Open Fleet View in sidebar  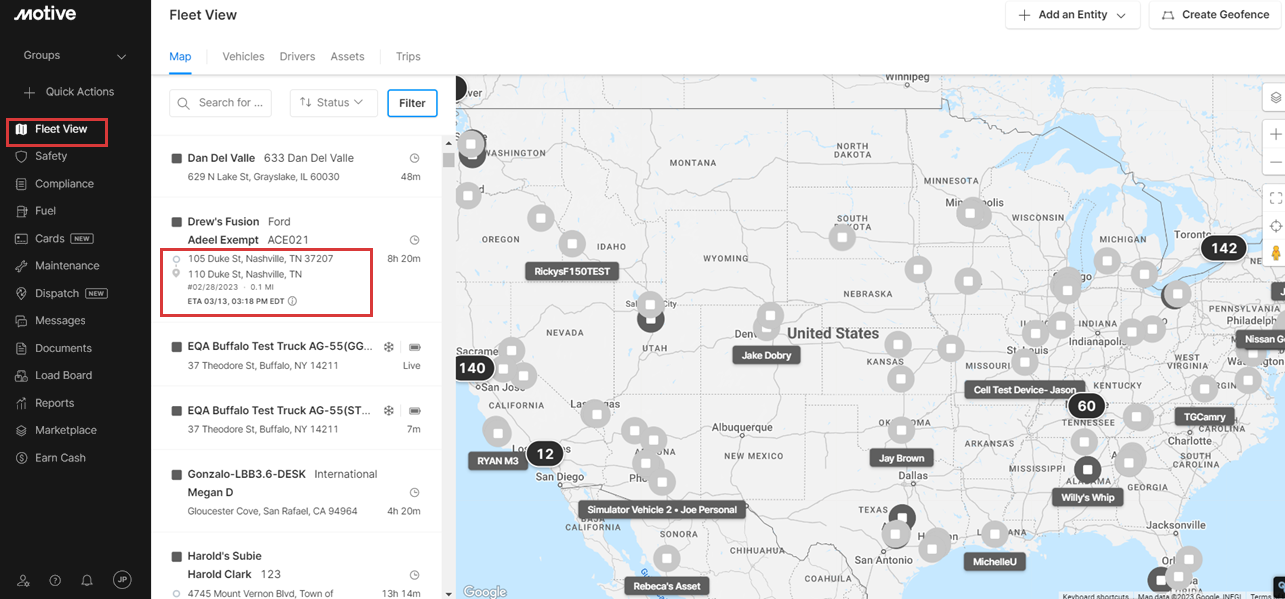tap(58, 130)
